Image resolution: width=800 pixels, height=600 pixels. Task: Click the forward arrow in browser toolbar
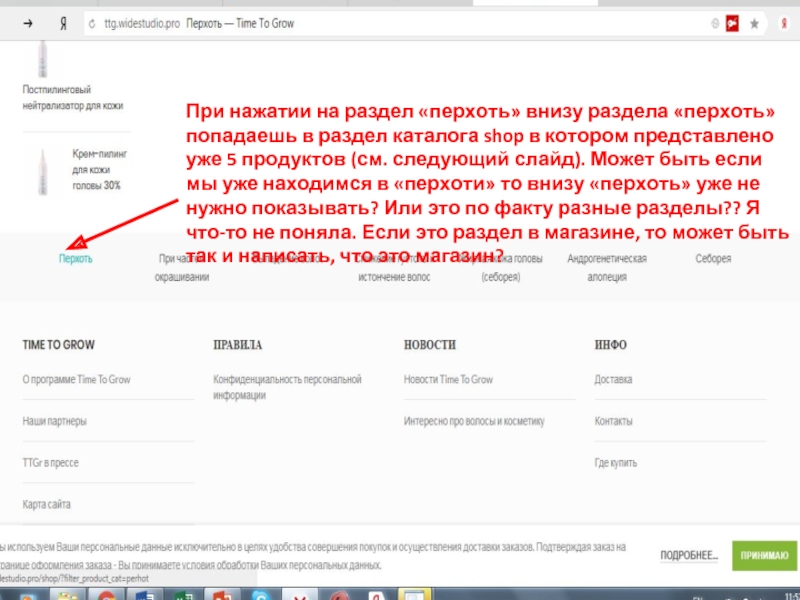click(28, 23)
